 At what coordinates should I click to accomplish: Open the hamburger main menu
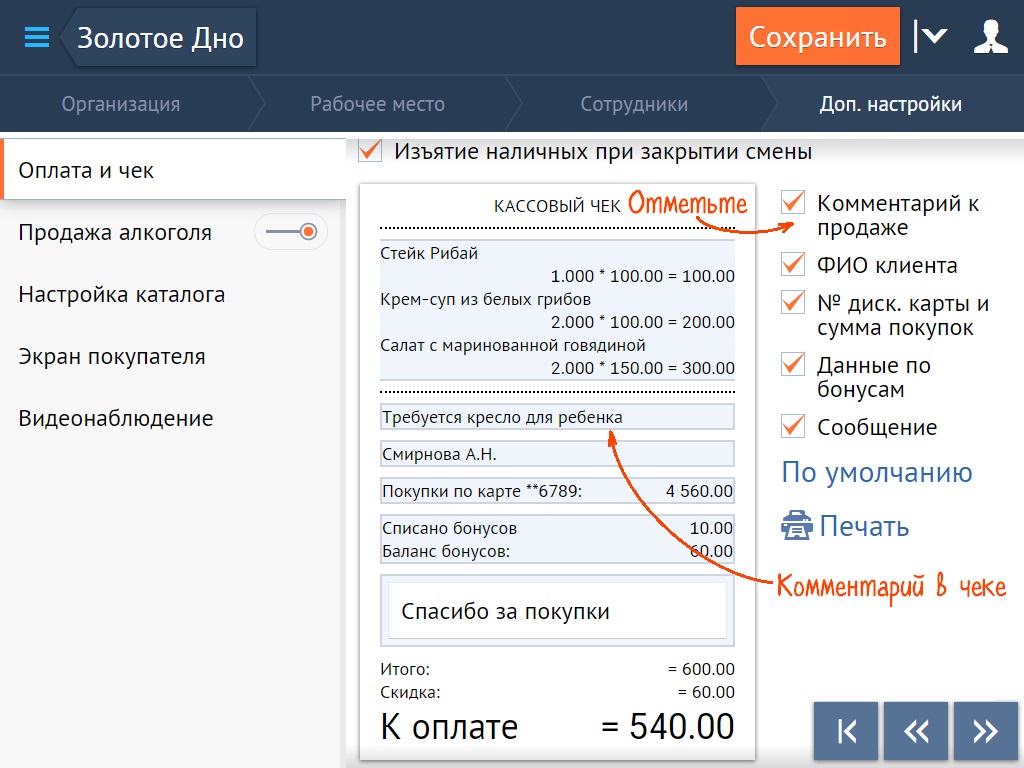click(x=37, y=38)
